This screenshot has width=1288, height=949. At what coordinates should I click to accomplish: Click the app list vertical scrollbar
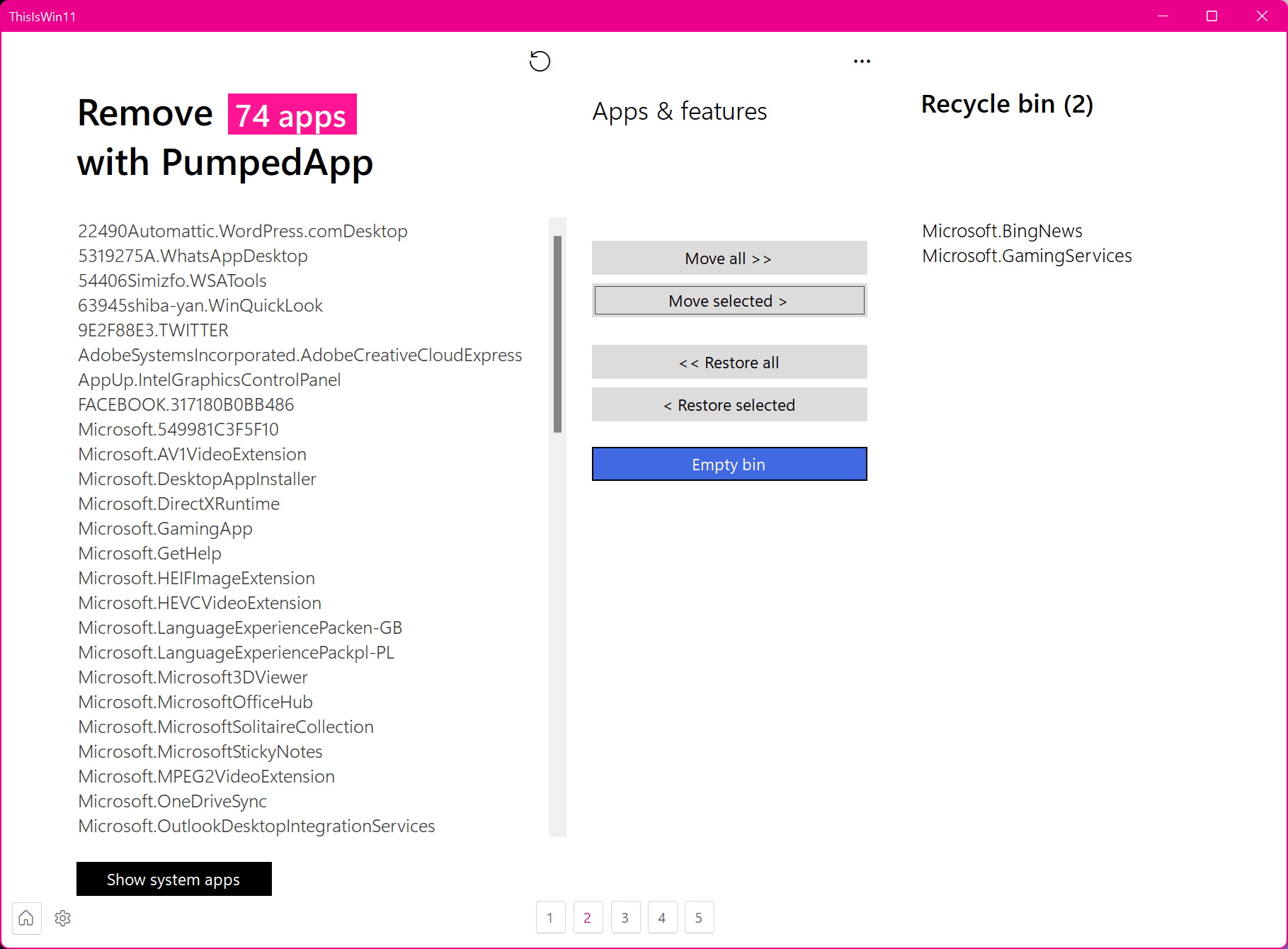(x=557, y=334)
